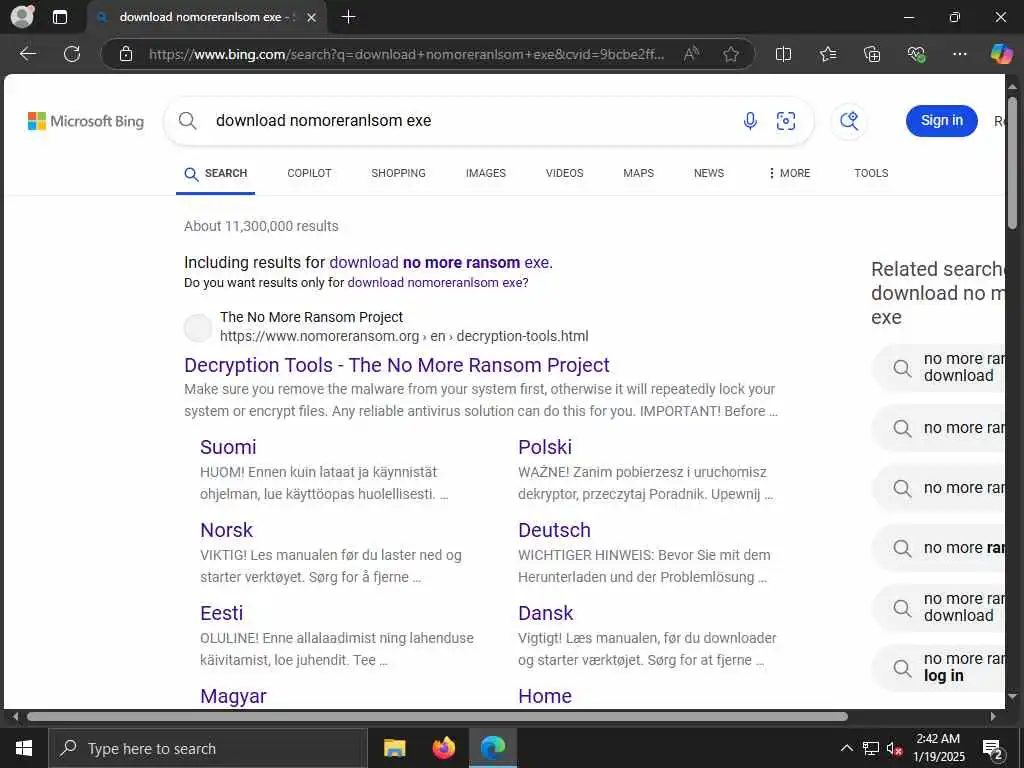Switch to the IMAGES tab
The width and height of the screenshot is (1024, 768).
486,173
